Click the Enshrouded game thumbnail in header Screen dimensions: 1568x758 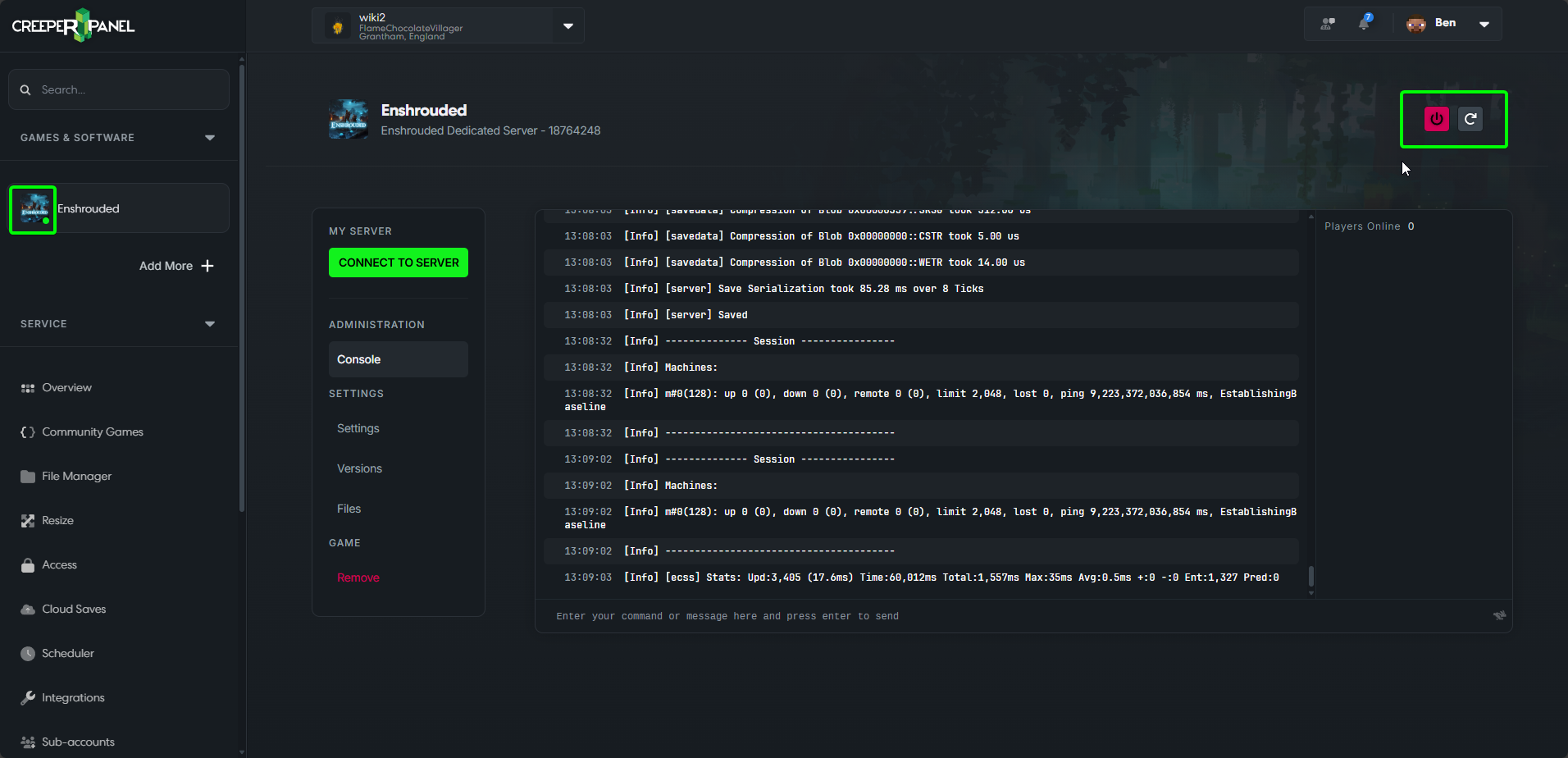[x=349, y=120]
